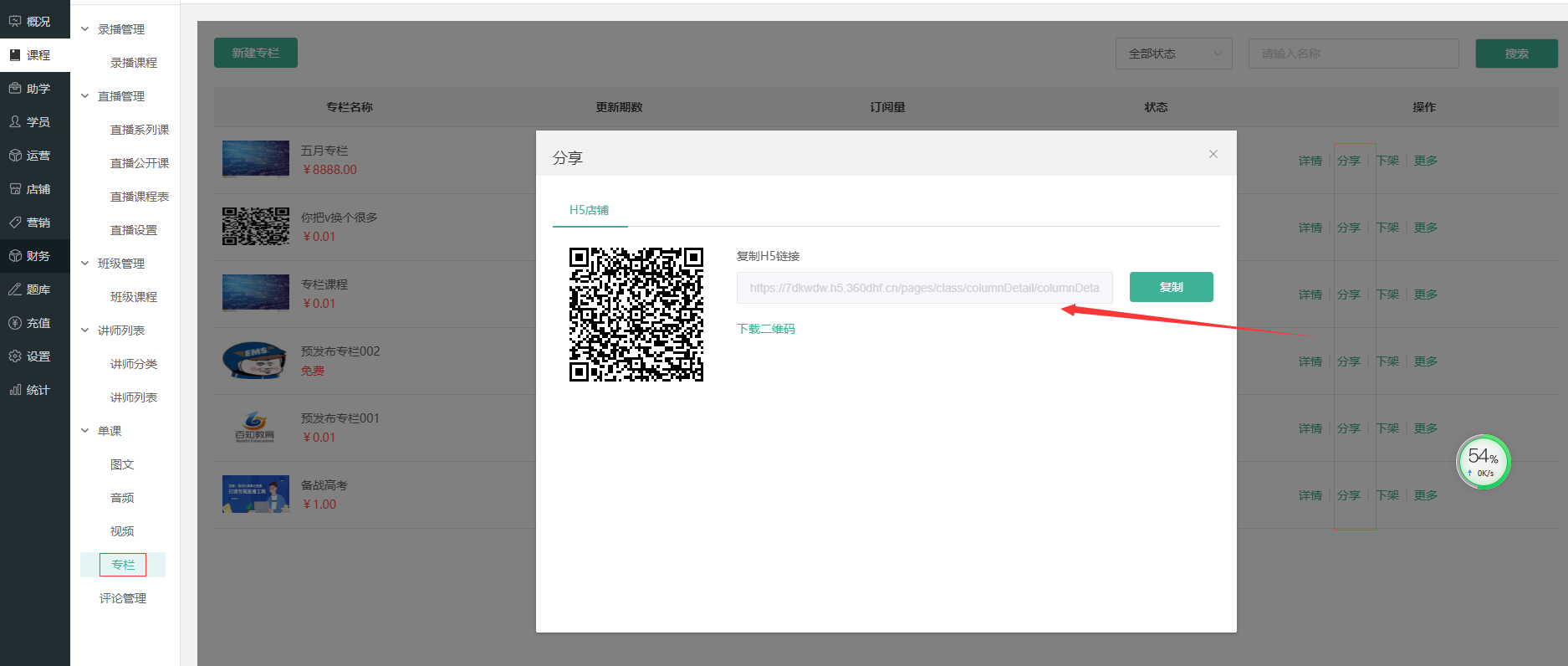Open the 财务 finance sidebar icon

(x=15, y=255)
